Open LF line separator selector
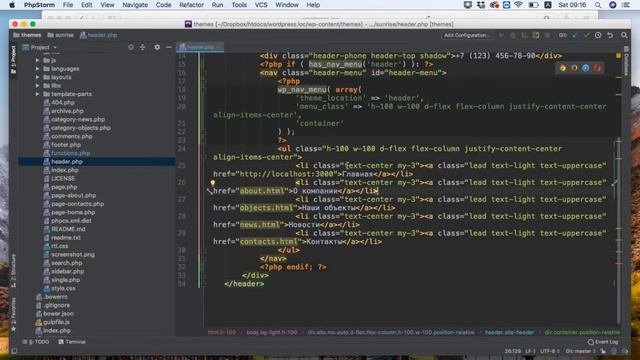The image size is (640, 360). 530,351
